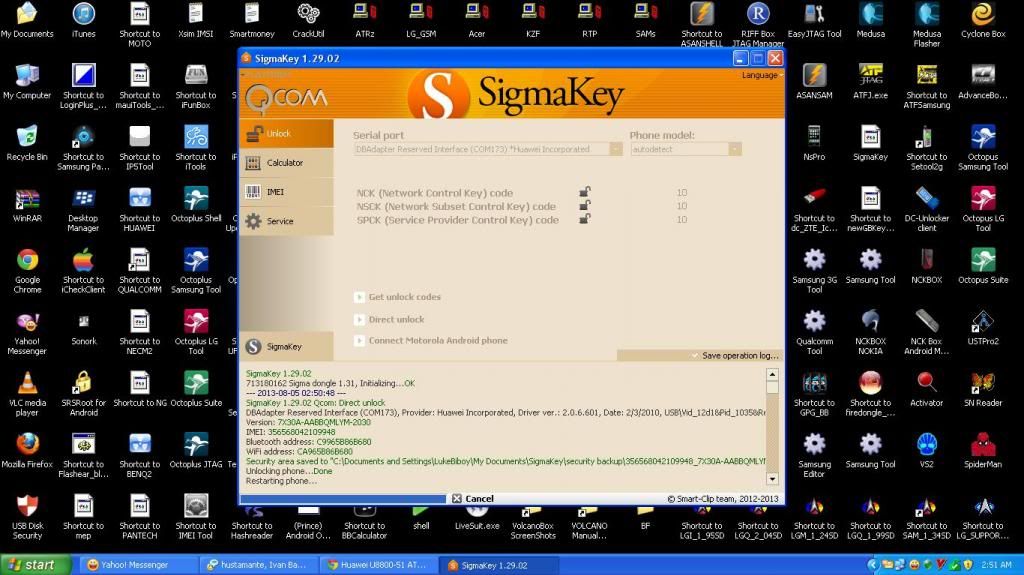Click the IMEI barcode icon
This screenshot has height=575, width=1024.
253,192
